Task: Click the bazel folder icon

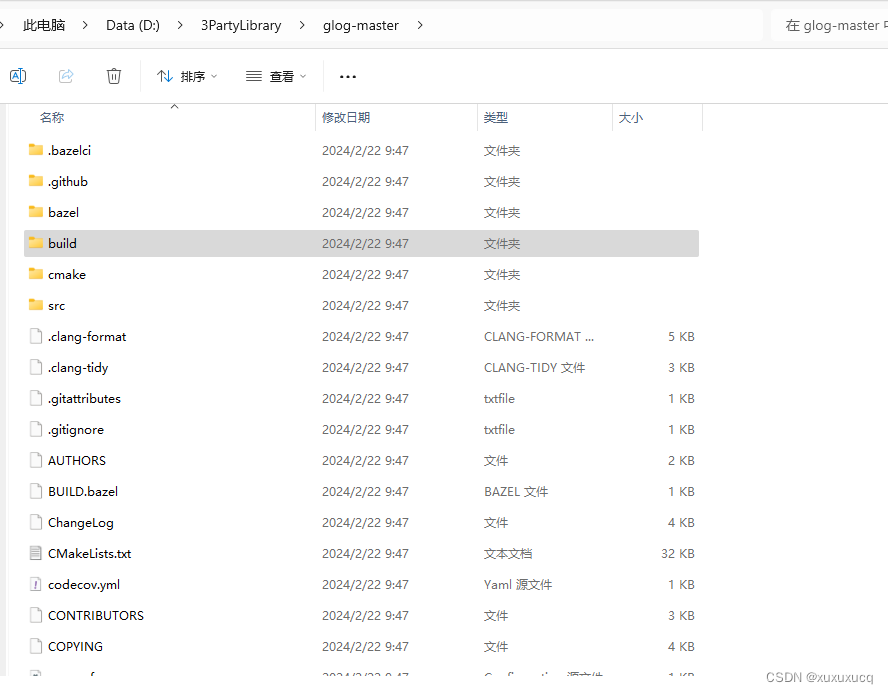Action: pyautogui.click(x=33, y=212)
